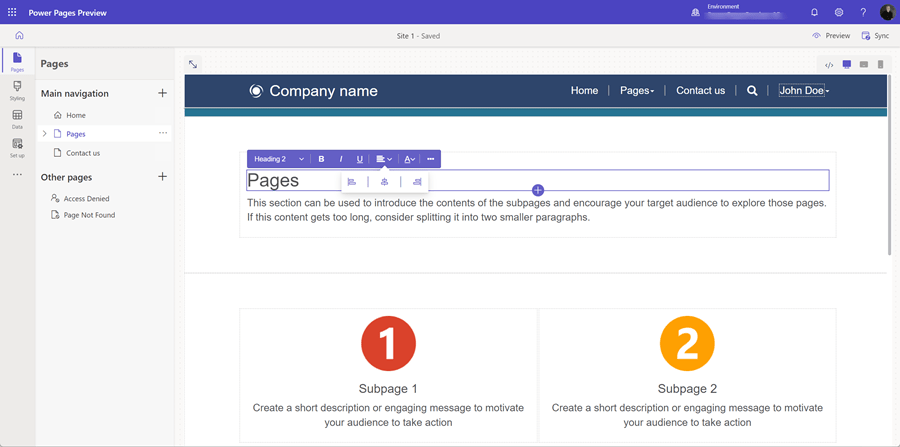
Task: Click the expand canvas arrows icon
Action: 193,64
